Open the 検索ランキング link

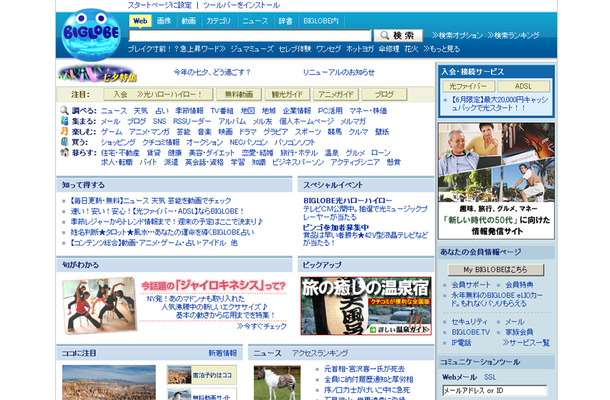click(x=514, y=35)
